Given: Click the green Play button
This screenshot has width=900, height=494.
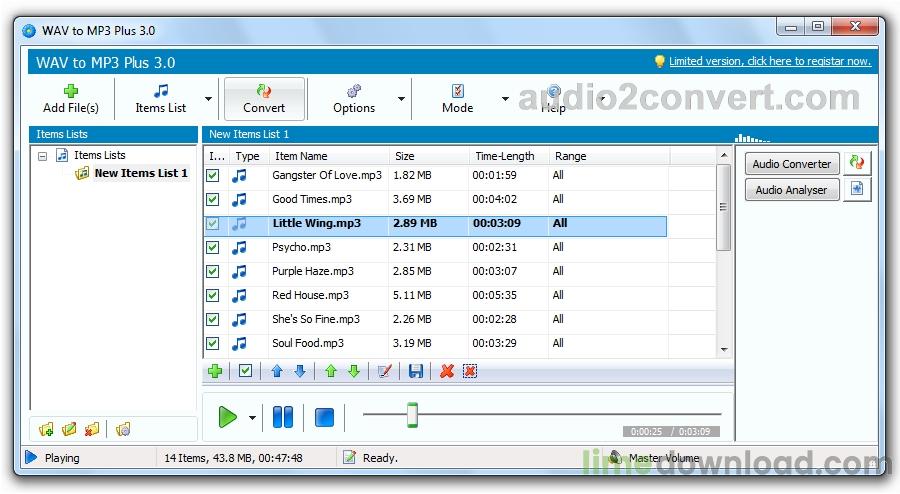Looking at the screenshot, I should [227, 417].
